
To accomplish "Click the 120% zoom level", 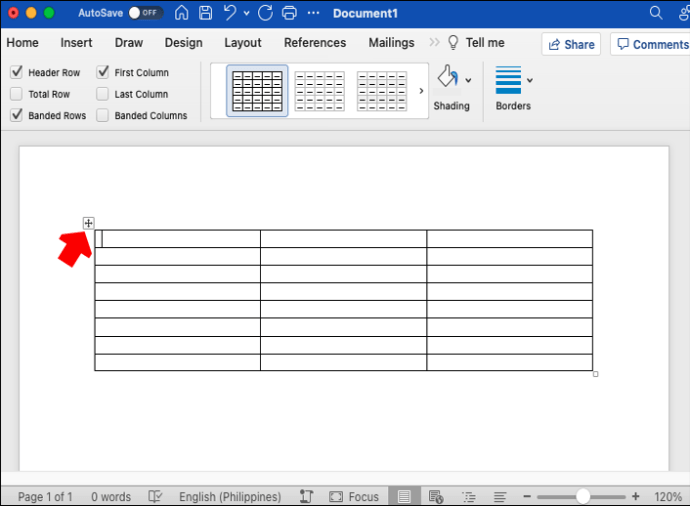I will click(668, 497).
